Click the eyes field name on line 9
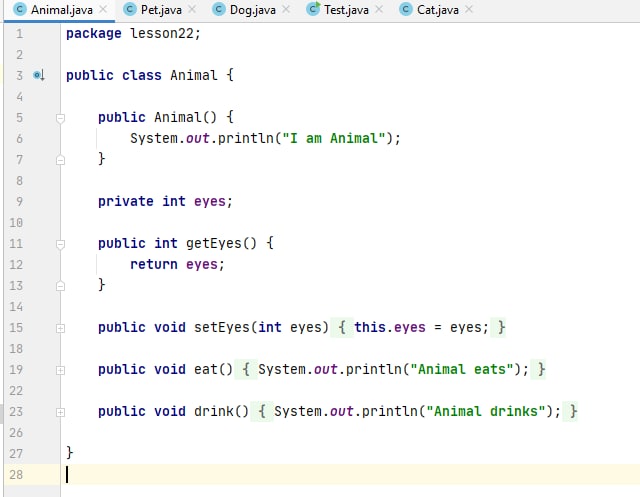This screenshot has width=640, height=497. 209,201
